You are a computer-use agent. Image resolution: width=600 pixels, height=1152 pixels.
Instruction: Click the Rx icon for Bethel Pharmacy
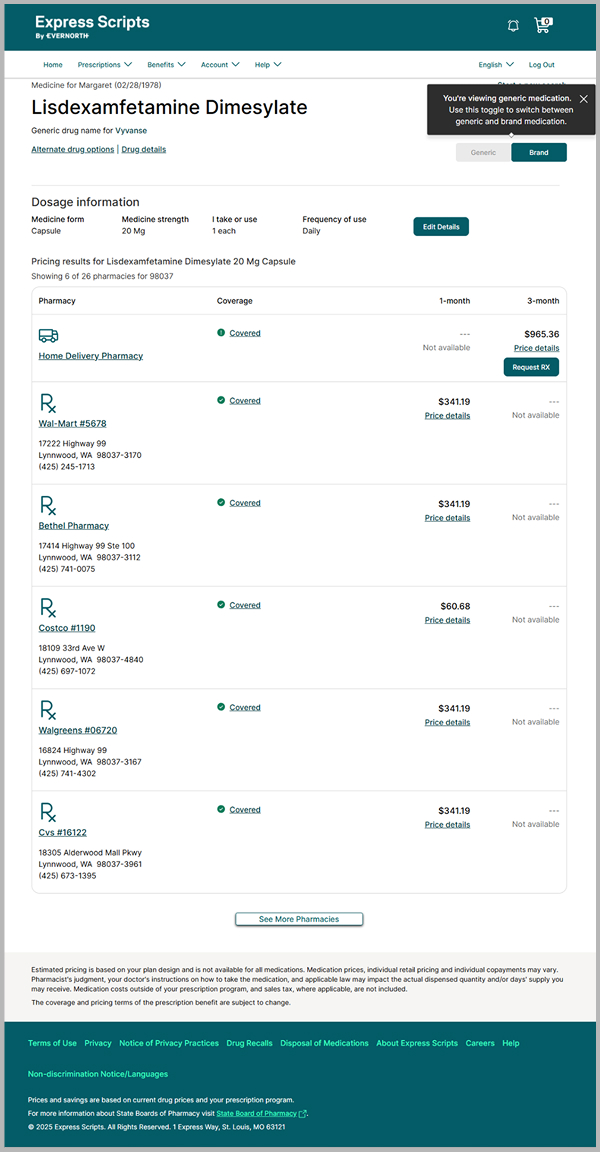(48, 505)
